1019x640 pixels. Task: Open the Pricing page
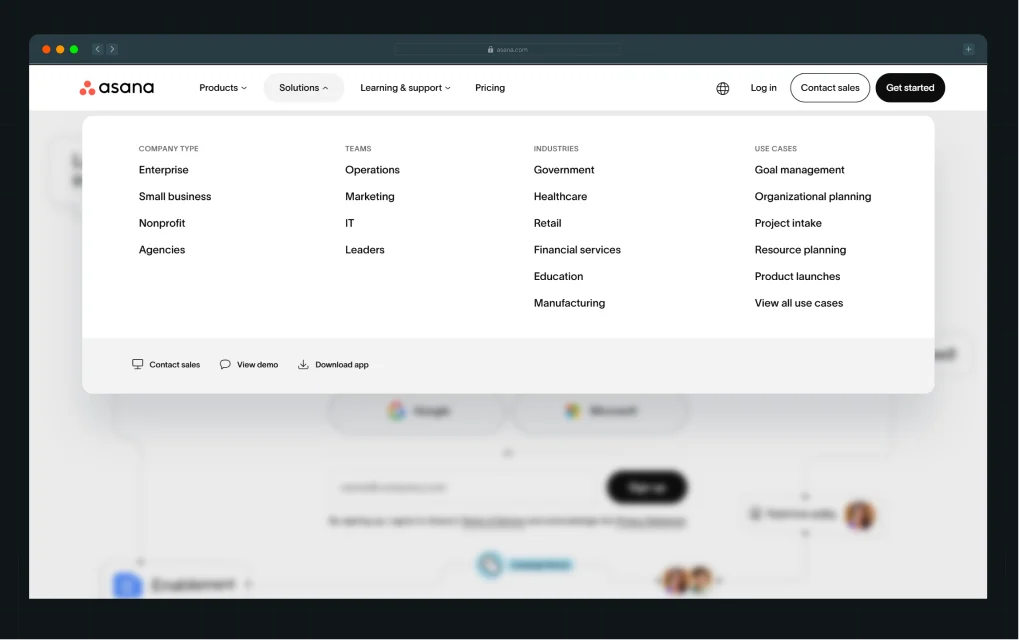[x=490, y=88]
